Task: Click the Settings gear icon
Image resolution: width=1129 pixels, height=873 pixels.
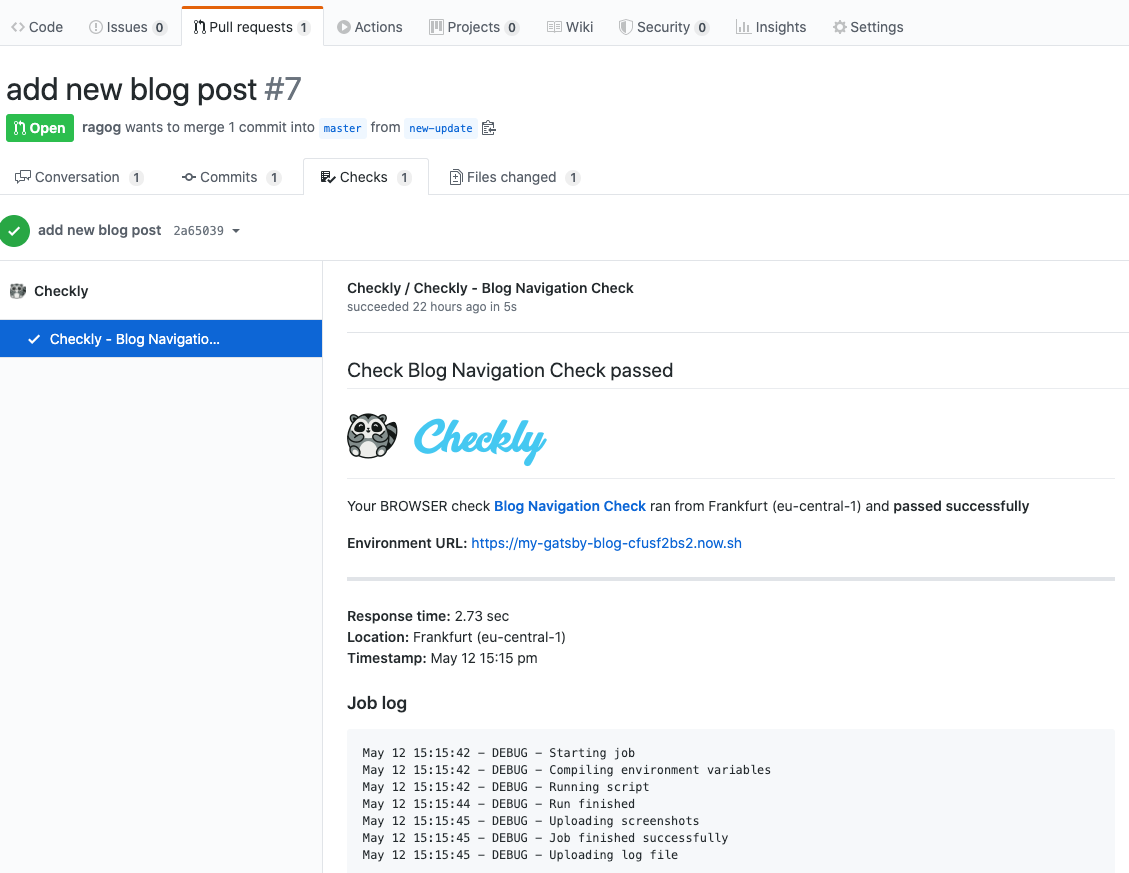Action: (x=838, y=27)
